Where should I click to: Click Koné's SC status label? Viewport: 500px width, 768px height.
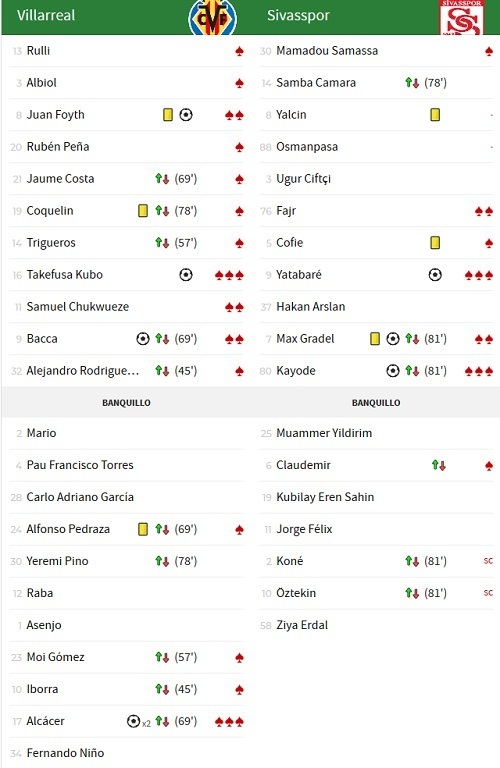[488, 561]
